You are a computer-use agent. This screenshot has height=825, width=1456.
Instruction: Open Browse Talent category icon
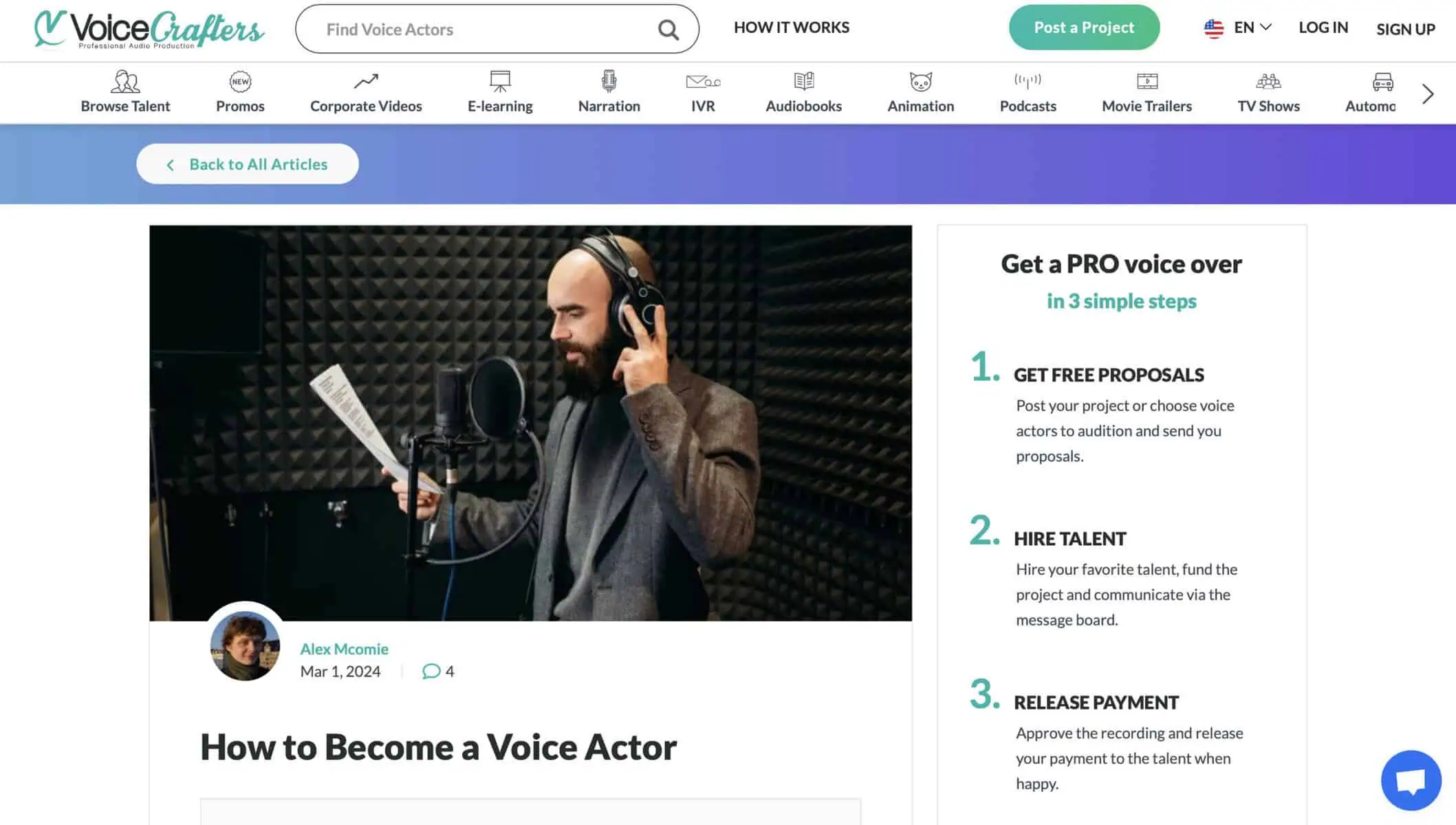coord(125,82)
